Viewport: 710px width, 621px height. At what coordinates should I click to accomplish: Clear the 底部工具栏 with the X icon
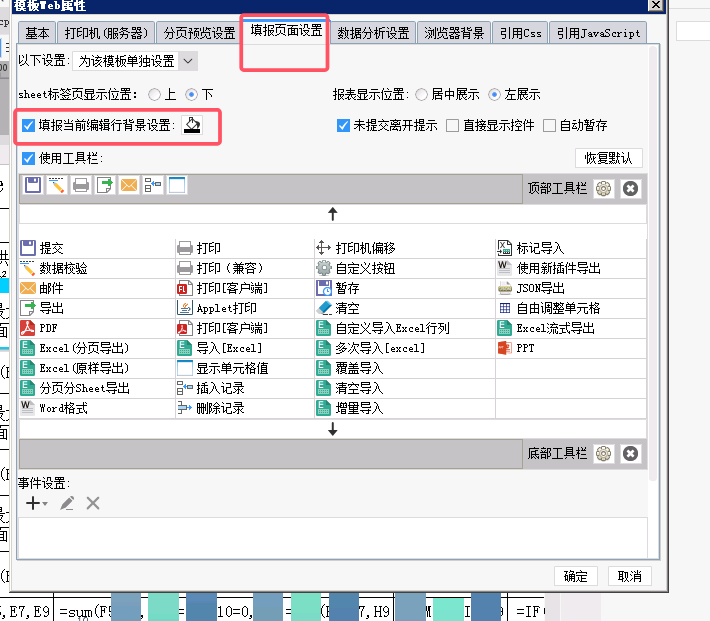[630, 453]
